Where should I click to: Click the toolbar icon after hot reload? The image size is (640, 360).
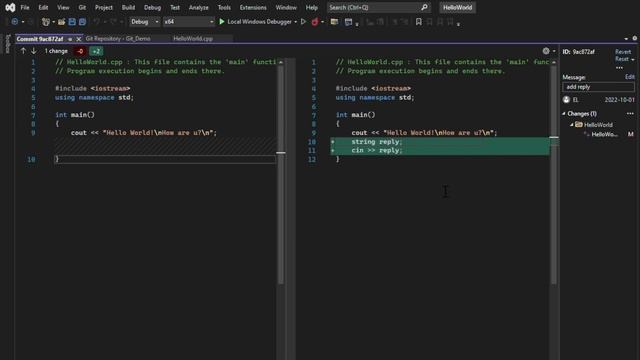point(334,22)
